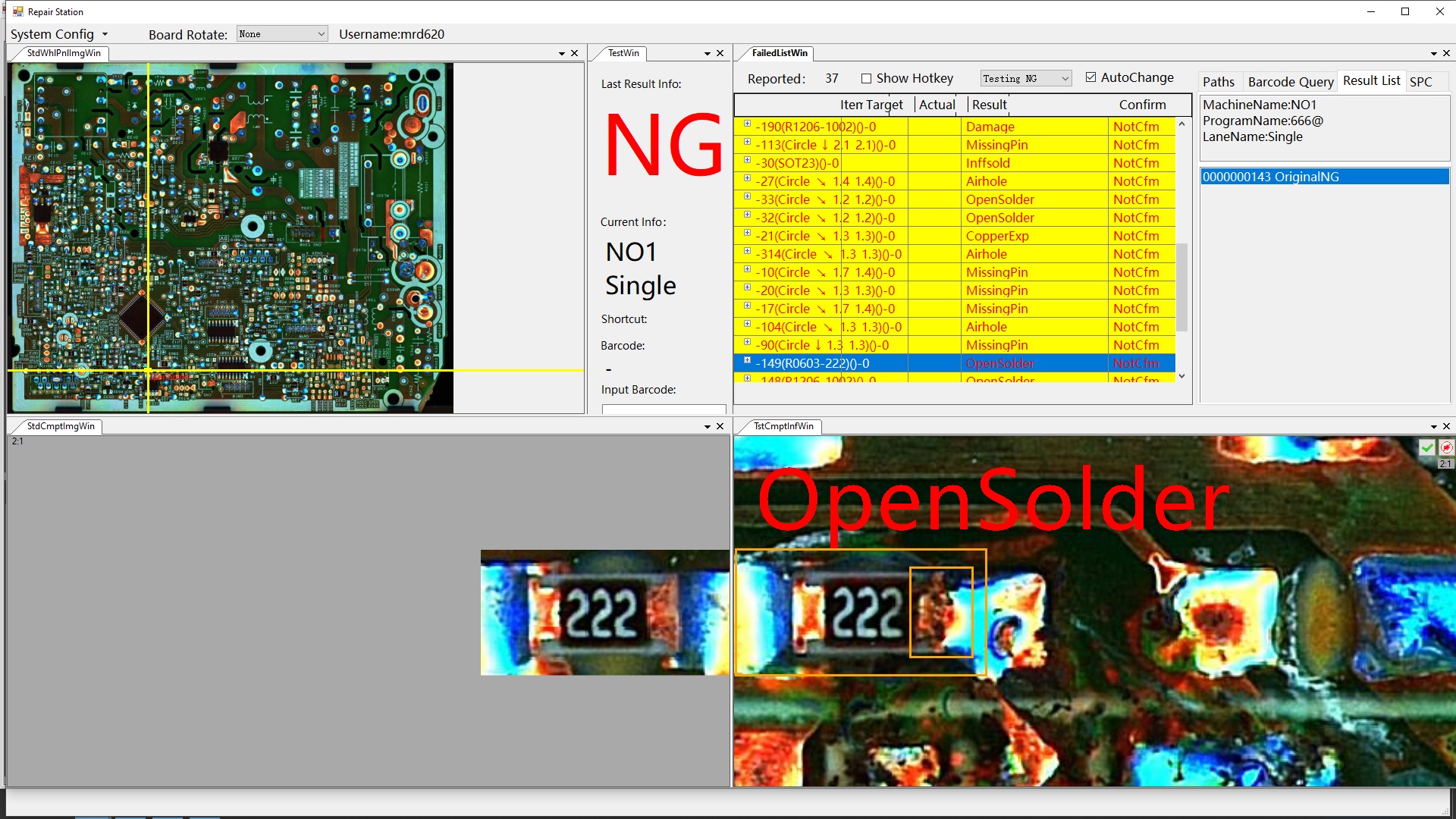
Task: Expand the -30(SOT23) Inffsold row
Action: coord(747,160)
